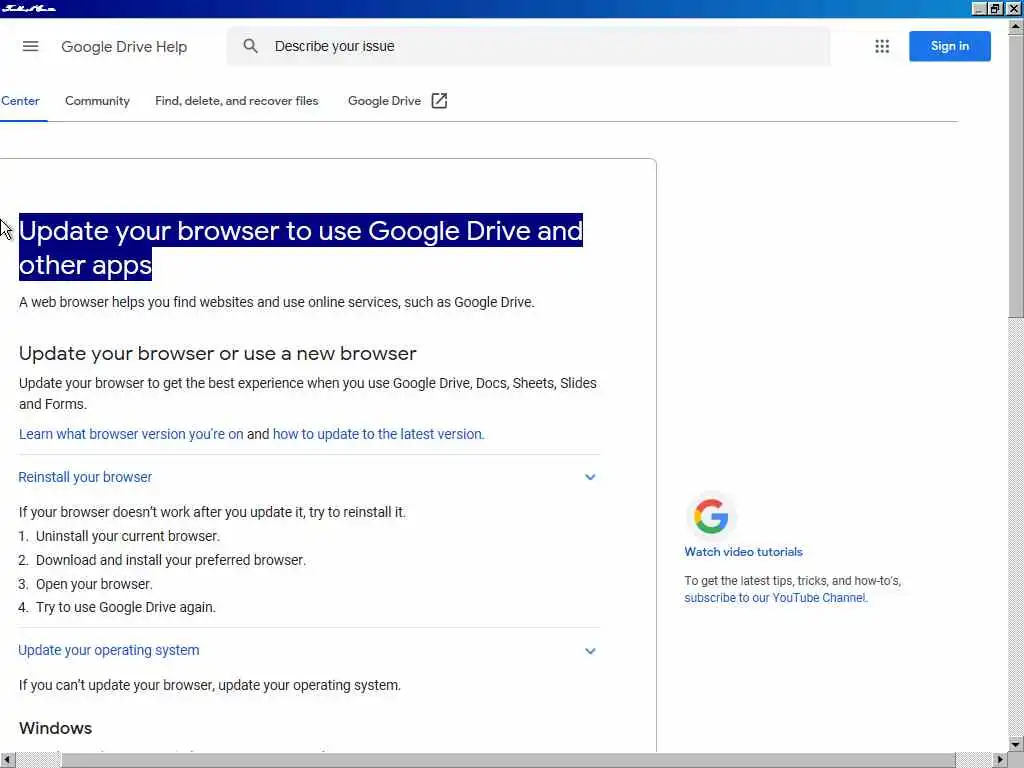Open Find, delete, and recover files tab
Screen dimensions: 1024x768
pyautogui.click(x=236, y=101)
